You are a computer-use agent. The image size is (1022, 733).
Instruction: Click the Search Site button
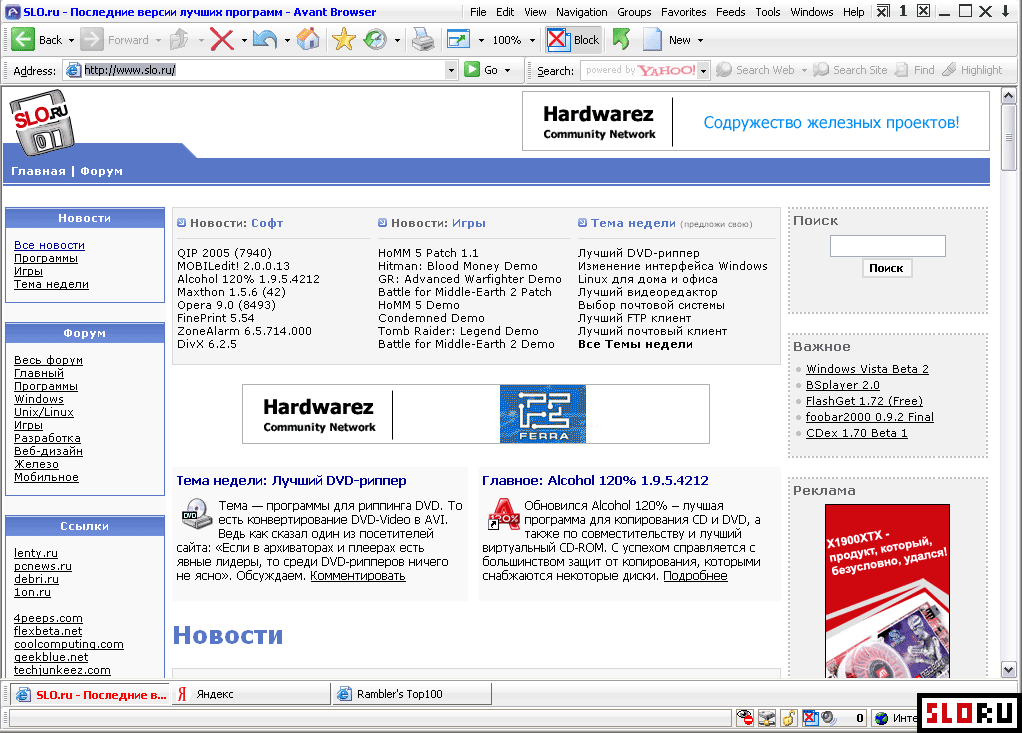point(851,70)
